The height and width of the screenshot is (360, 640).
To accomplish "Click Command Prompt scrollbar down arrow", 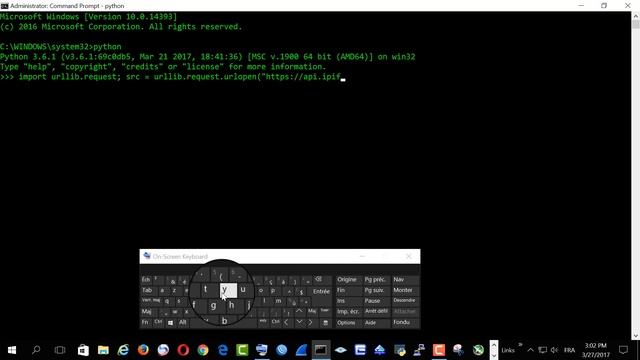I will (636, 336).
